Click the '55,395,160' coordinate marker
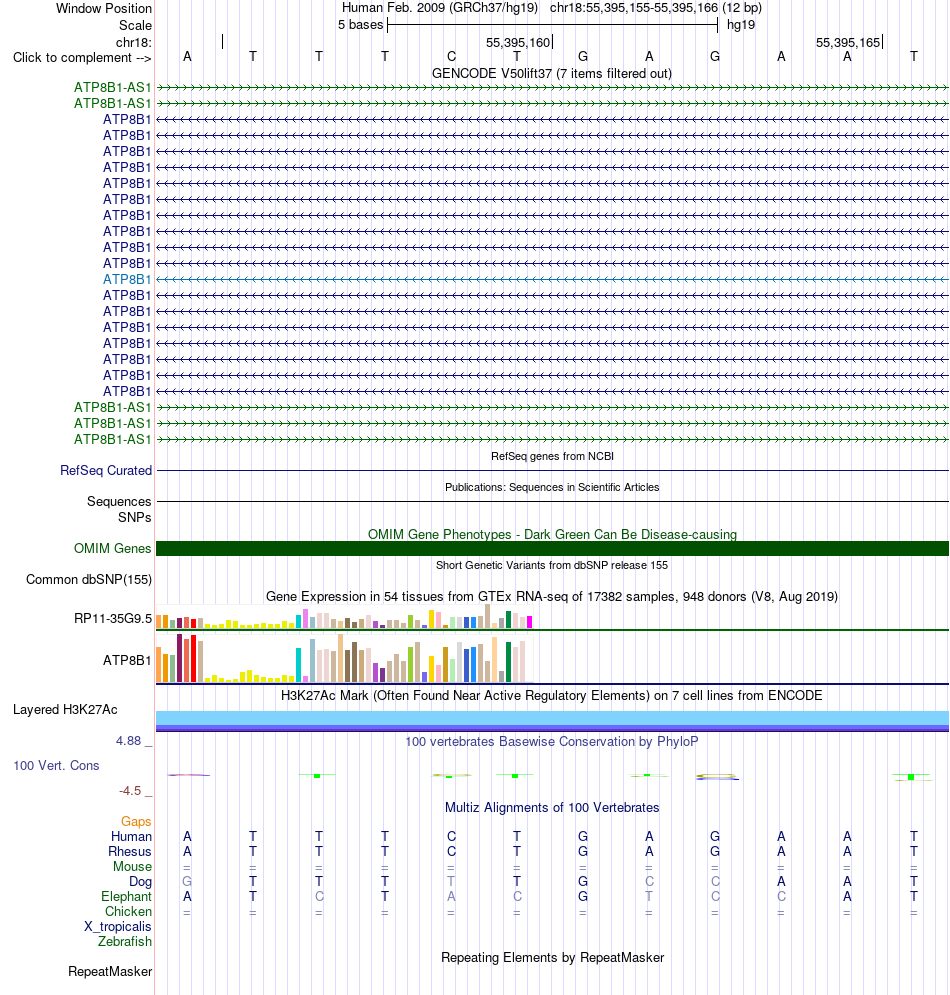Screen dimensions: 950x995 pos(518,43)
